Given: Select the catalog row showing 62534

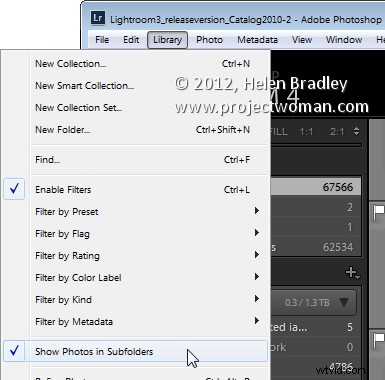Looking at the screenshot, I should 316,247.
